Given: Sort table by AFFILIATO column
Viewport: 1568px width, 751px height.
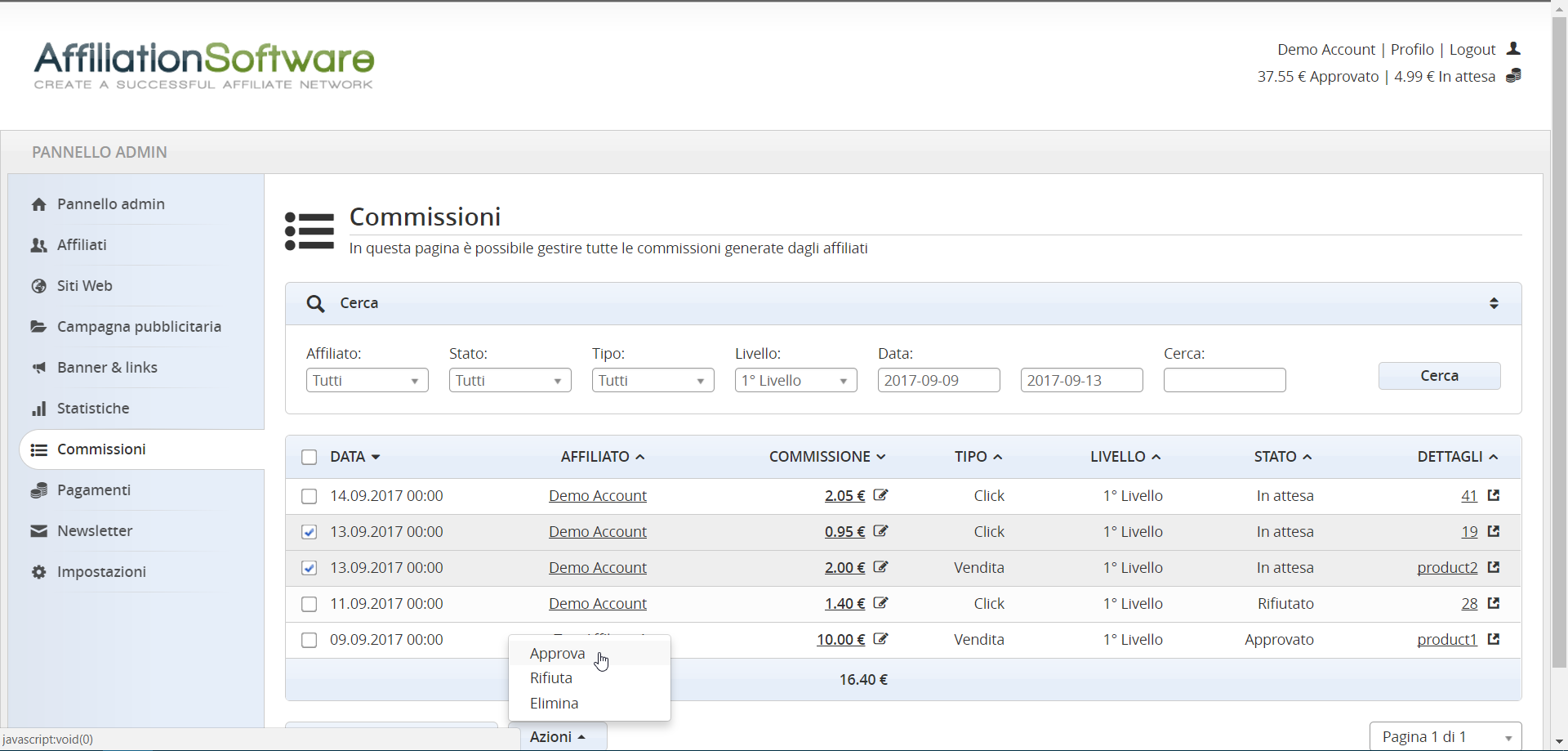Looking at the screenshot, I should [x=603, y=457].
